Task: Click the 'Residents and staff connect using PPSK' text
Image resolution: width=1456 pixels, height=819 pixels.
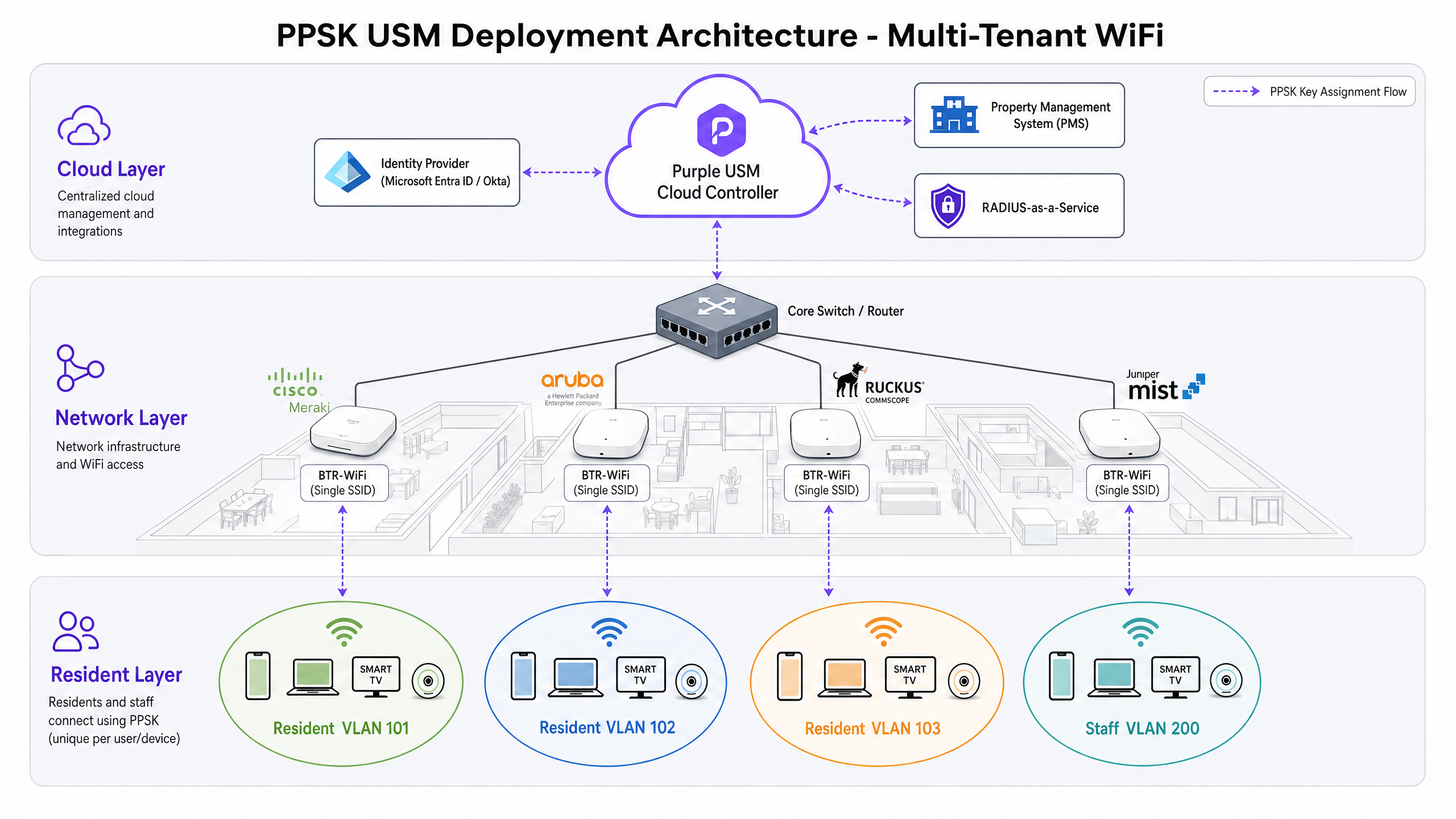Action: (114, 720)
